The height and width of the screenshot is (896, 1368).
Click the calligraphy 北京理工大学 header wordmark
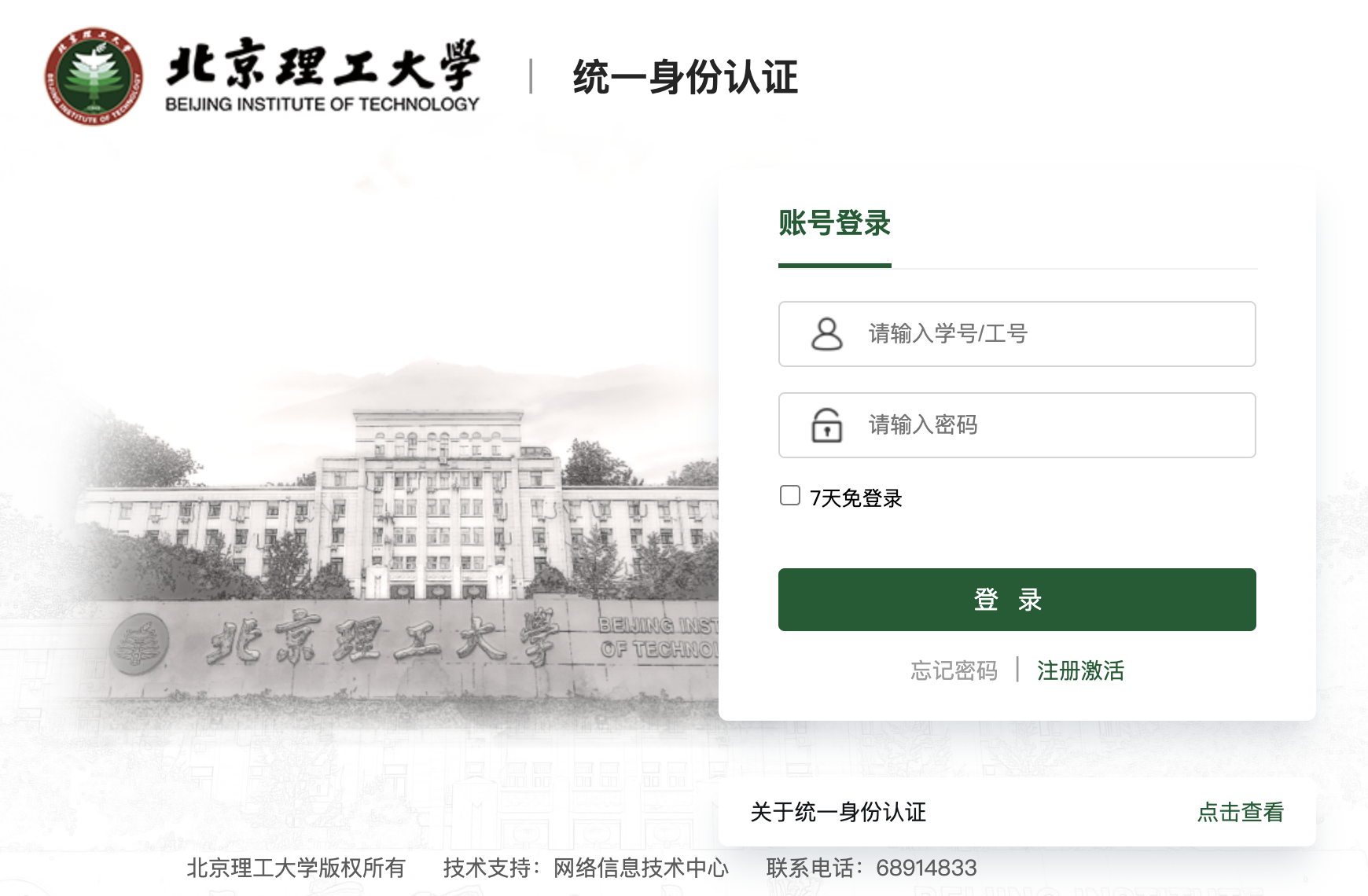(322, 63)
